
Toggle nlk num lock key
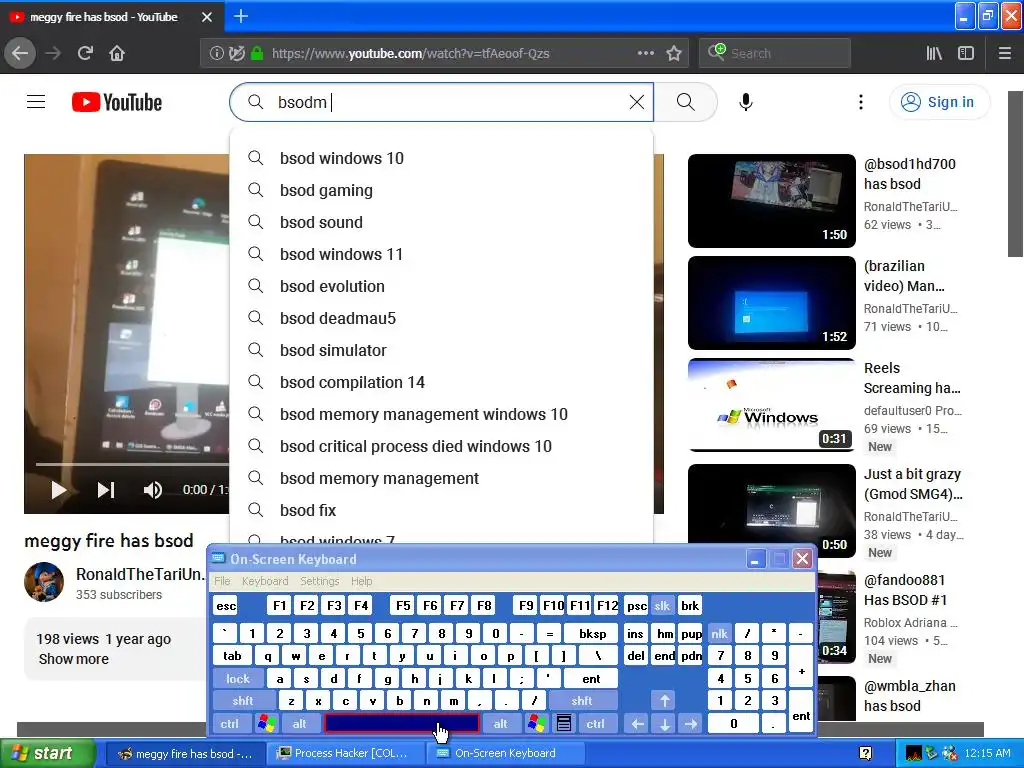[719, 633]
